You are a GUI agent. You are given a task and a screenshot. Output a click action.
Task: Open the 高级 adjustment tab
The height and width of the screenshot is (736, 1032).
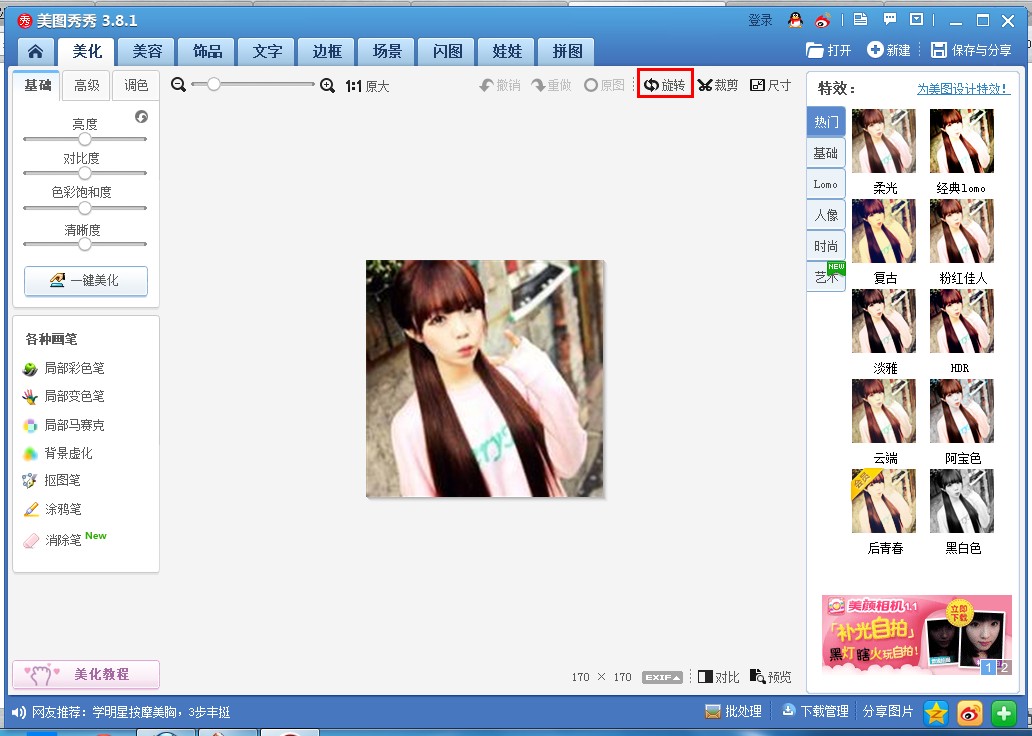coord(87,86)
